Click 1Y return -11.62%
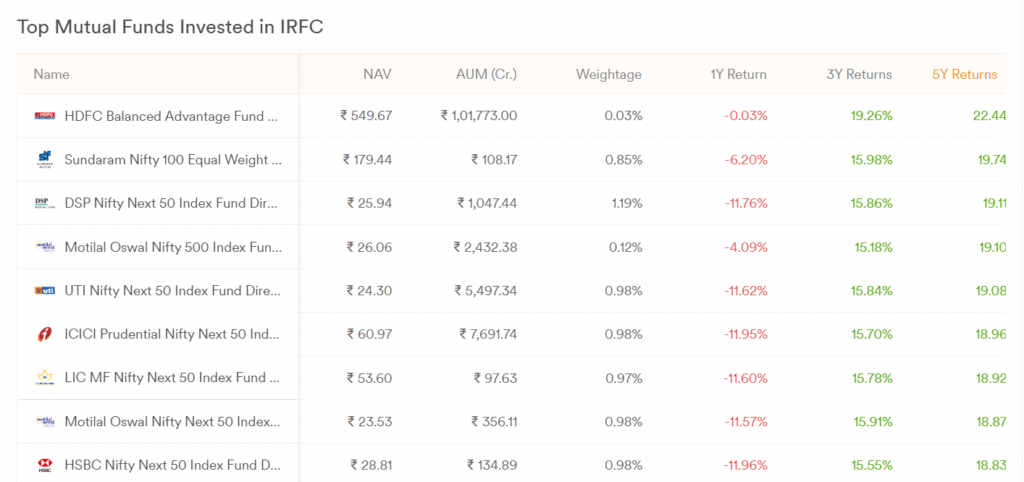 coord(745,291)
